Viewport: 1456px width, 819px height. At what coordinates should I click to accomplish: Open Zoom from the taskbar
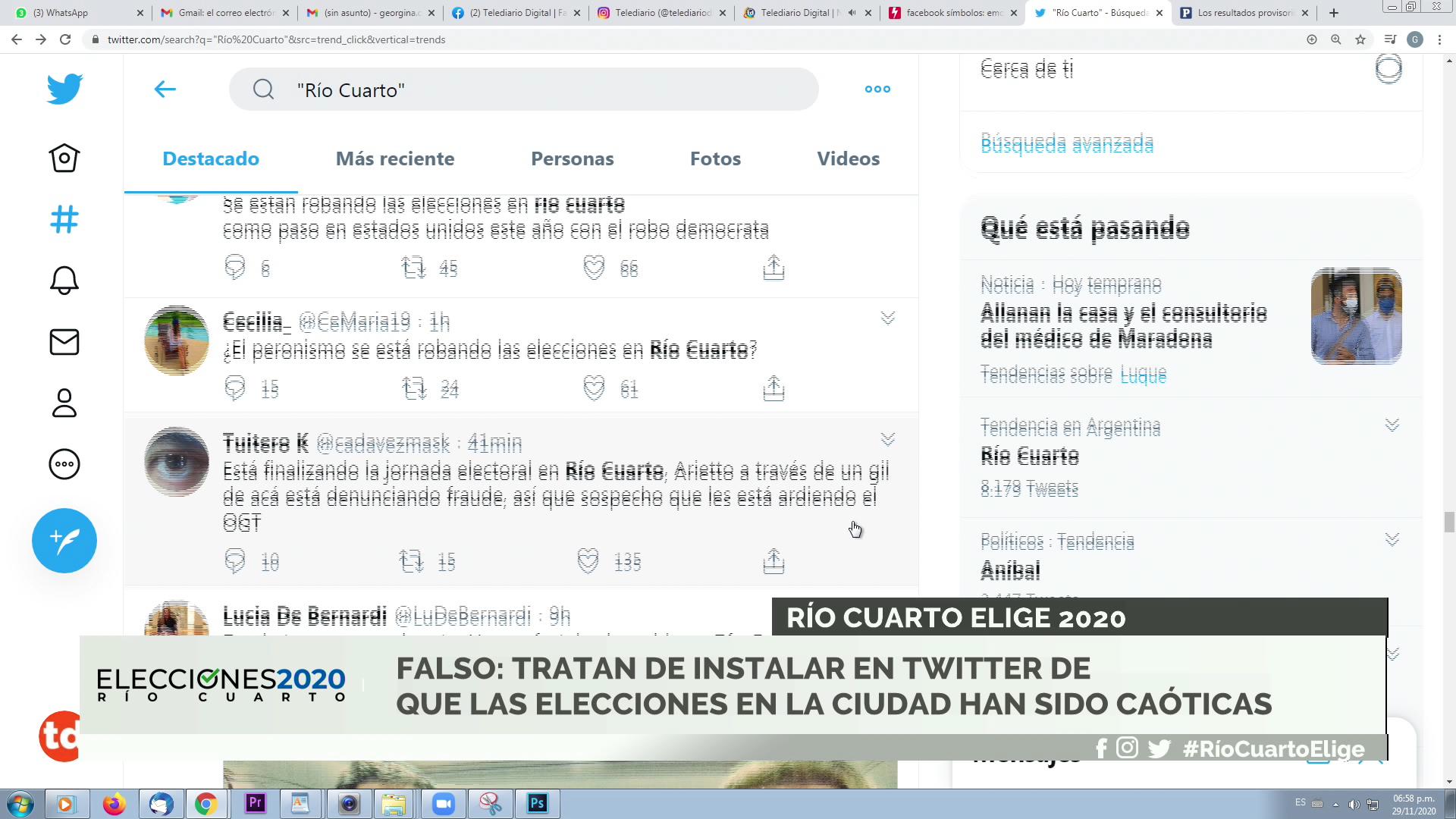click(443, 804)
